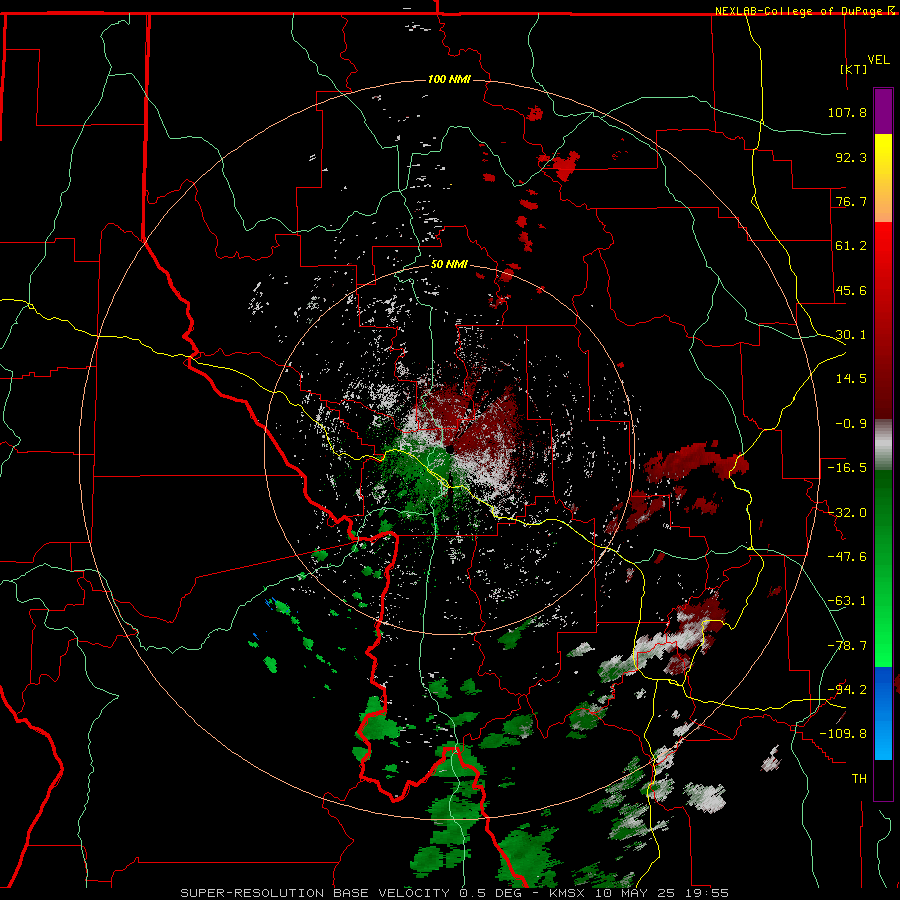Screen dimensions: 900x900
Task: Click the -16.5 velocity scale value
Action: [x=847, y=468]
